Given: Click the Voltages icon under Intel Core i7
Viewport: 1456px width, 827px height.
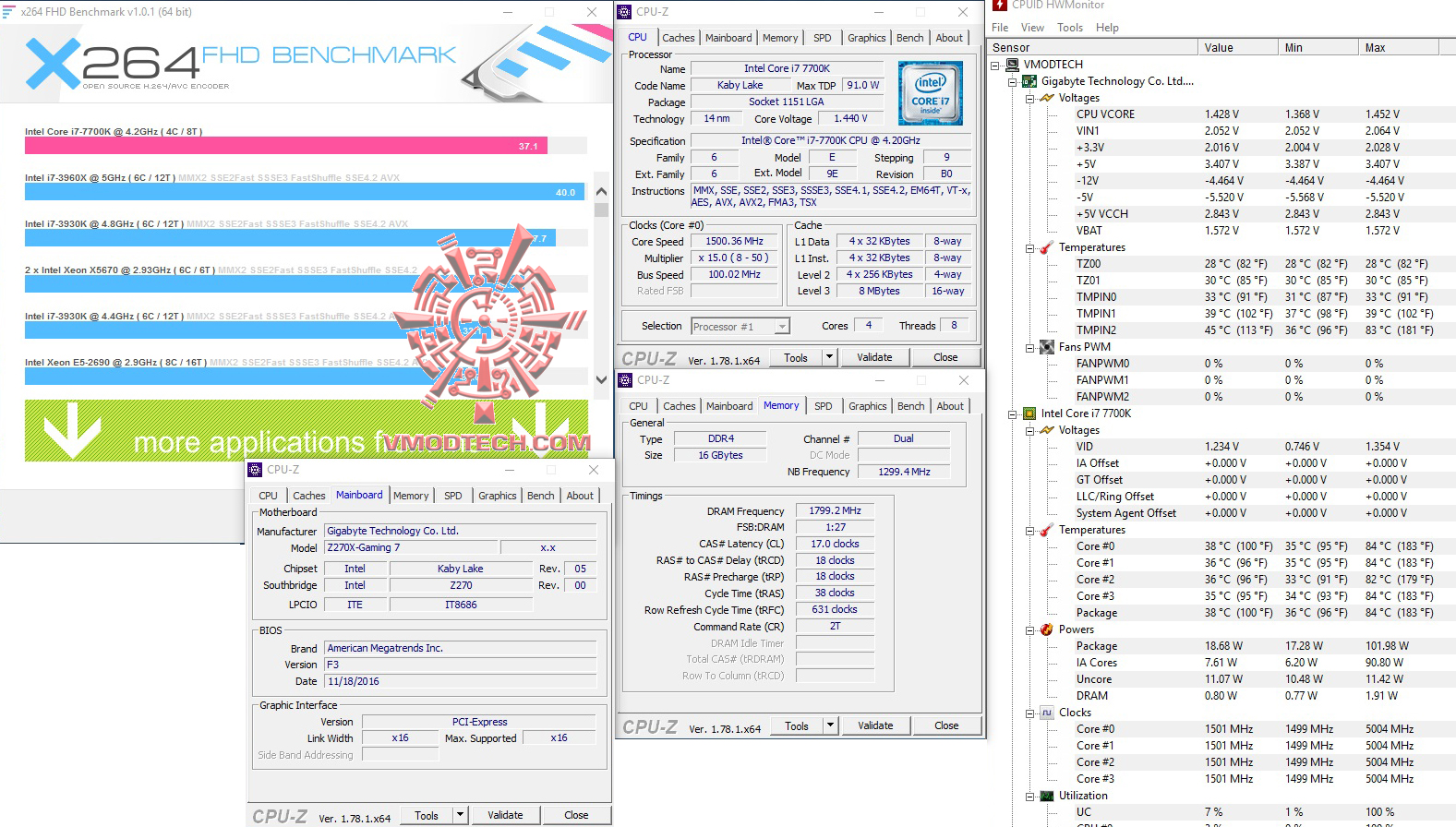Looking at the screenshot, I should [1047, 430].
